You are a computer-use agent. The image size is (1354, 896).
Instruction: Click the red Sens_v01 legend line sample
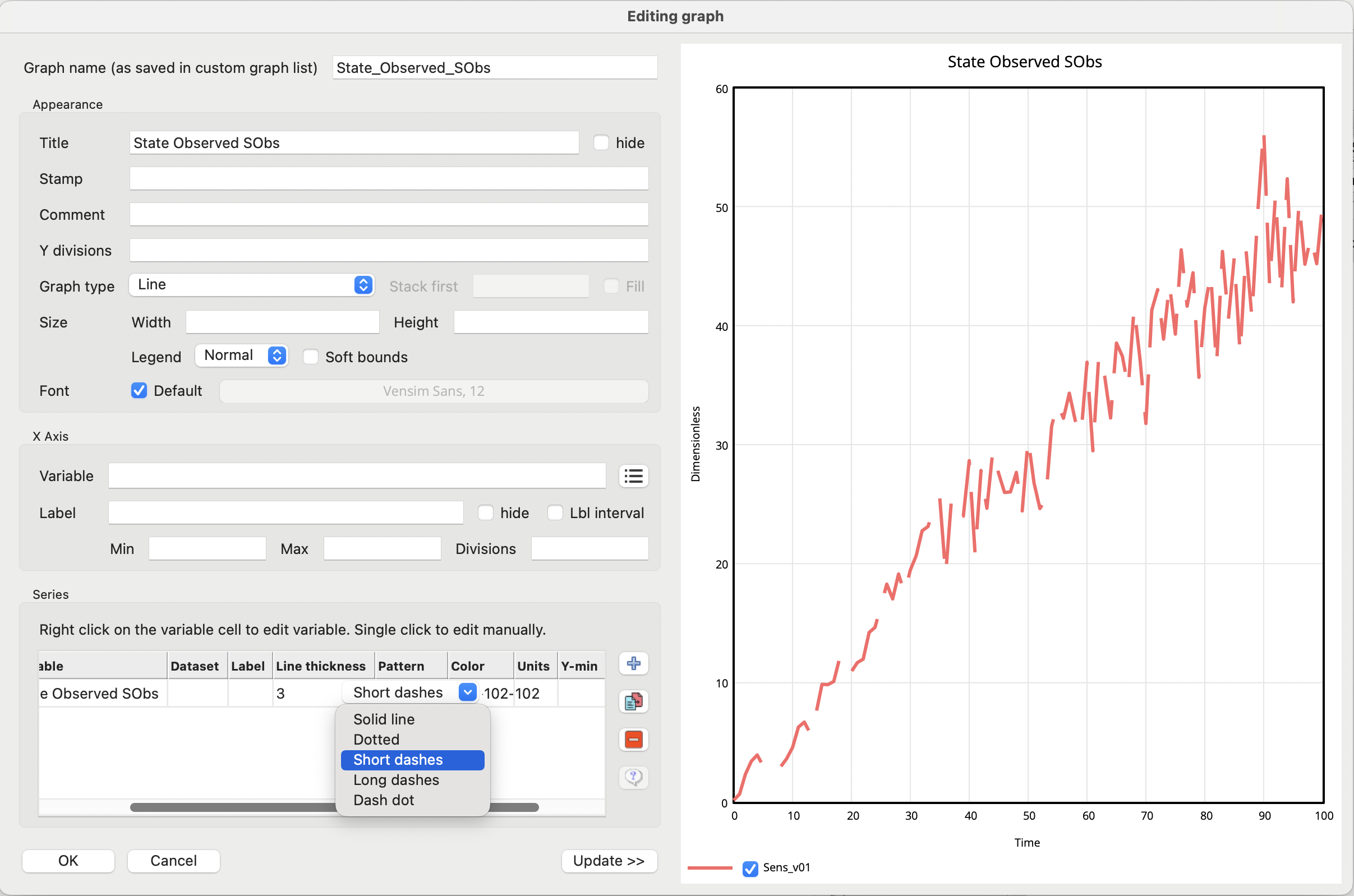click(710, 868)
